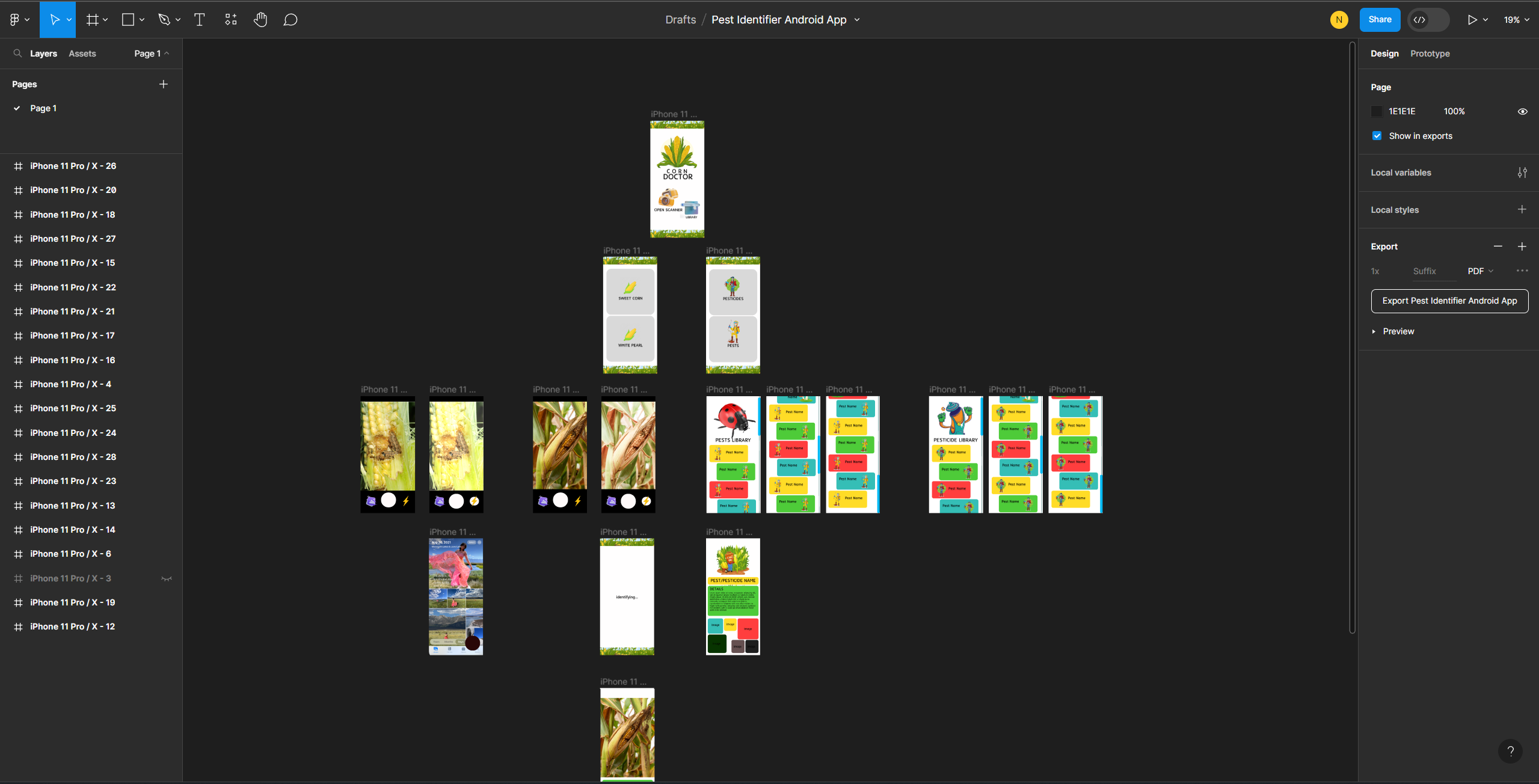1539x784 pixels.
Task: Select the Hand tool in toolbar
Action: tap(259, 19)
